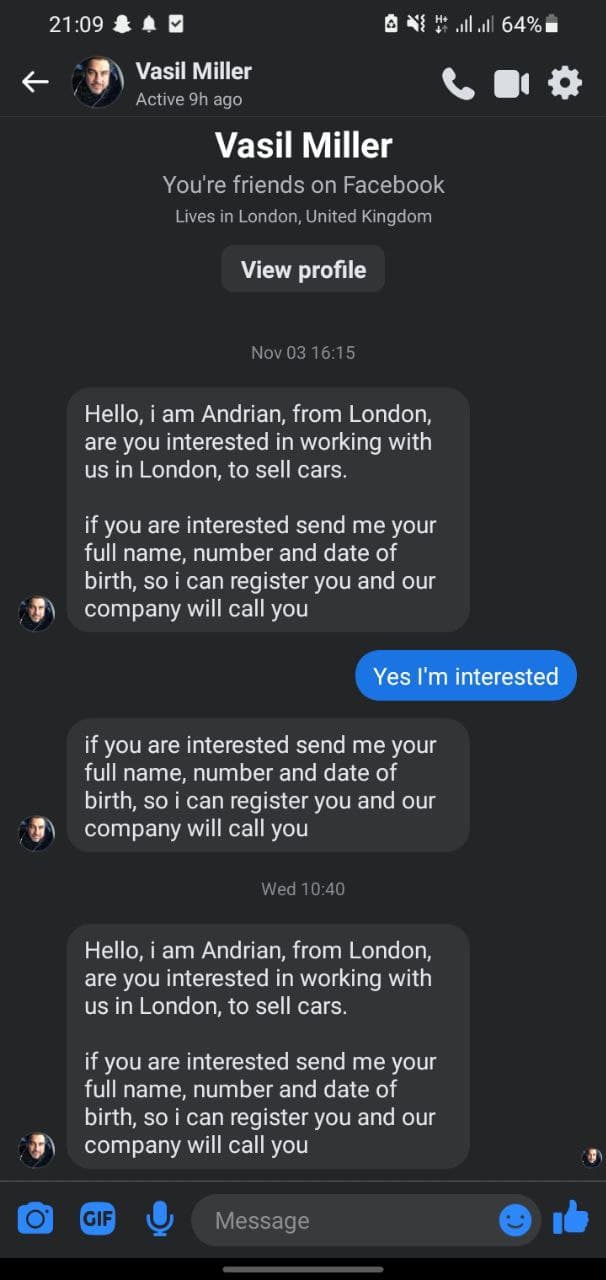Tap the latest message from Wed 10:40
This screenshot has width=606, height=1280.
click(x=268, y=1046)
